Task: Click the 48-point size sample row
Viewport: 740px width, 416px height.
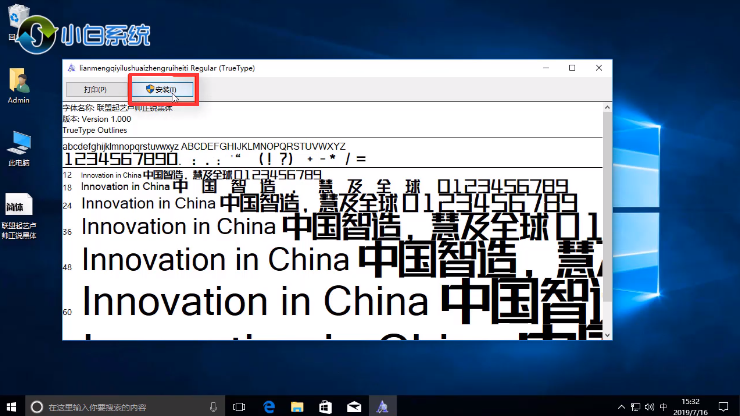Action: coord(332,260)
